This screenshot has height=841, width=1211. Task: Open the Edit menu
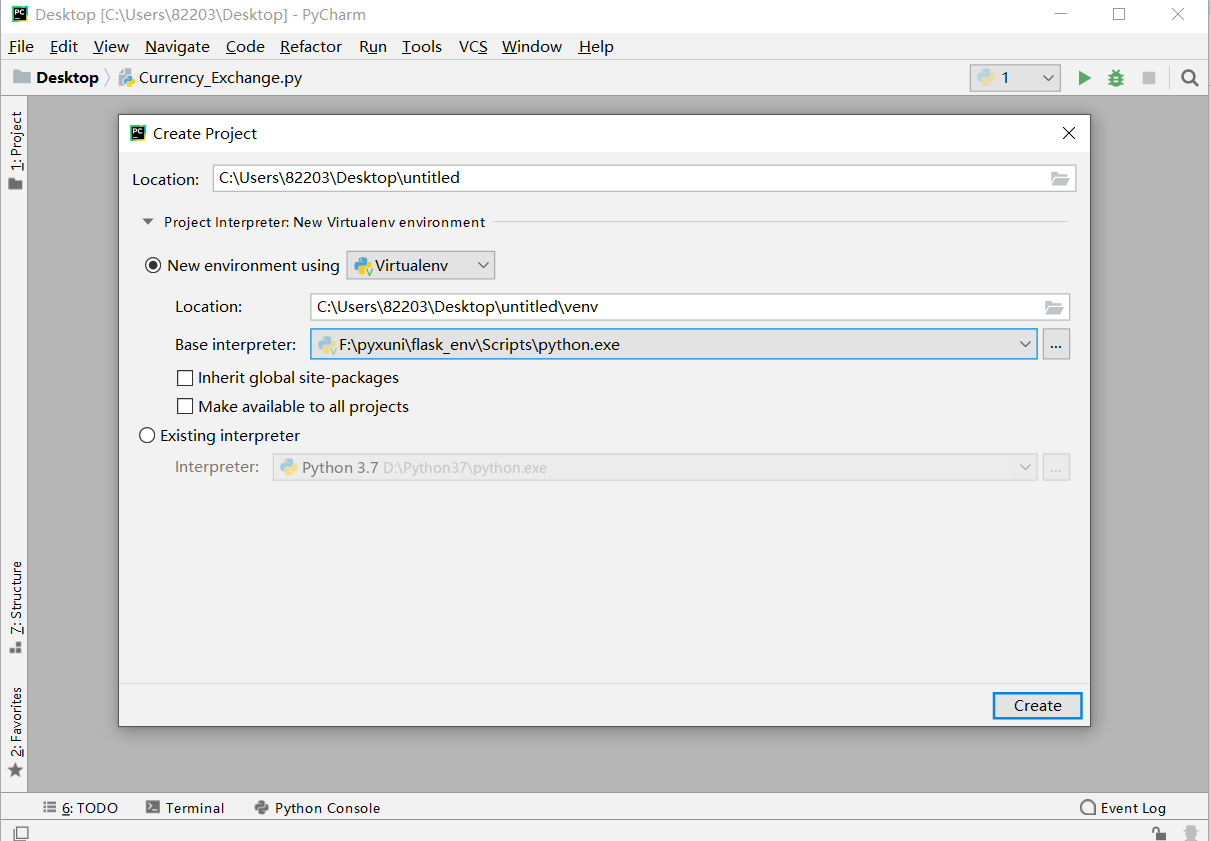click(x=64, y=47)
